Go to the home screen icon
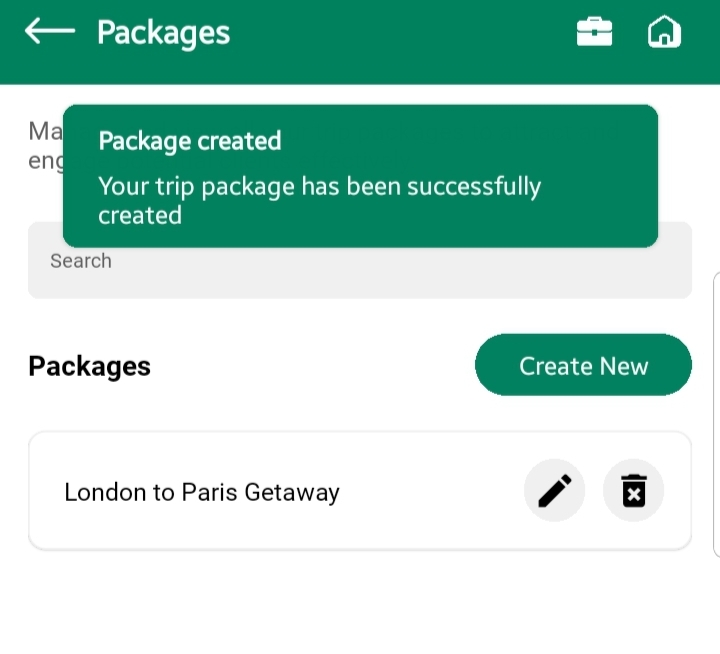Screen dimensions: 720x654 pyautogui.click(x=664, y=33)
